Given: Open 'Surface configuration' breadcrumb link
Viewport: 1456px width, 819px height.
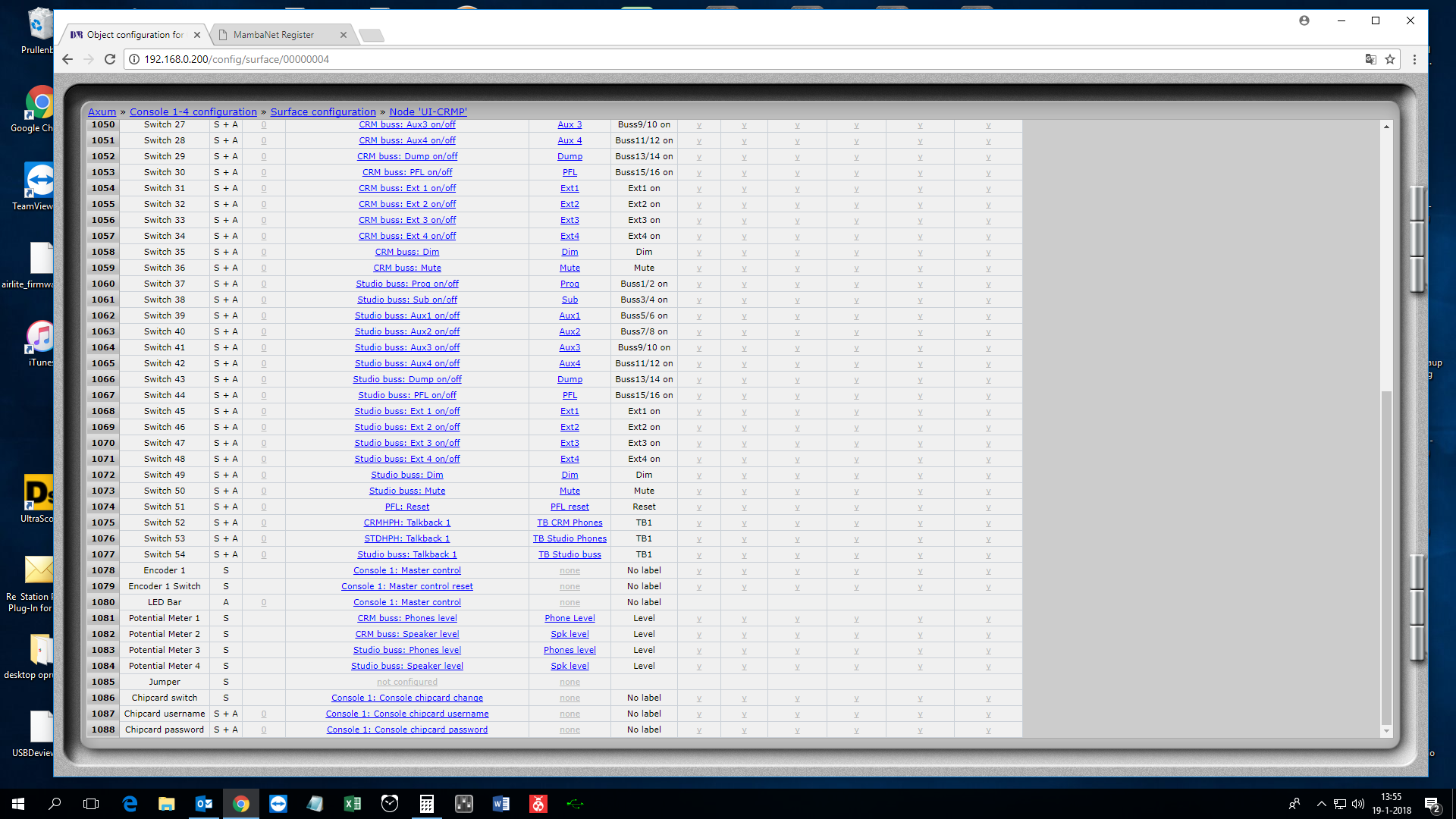Looking at the screenshot, I should tap(323, 111).
